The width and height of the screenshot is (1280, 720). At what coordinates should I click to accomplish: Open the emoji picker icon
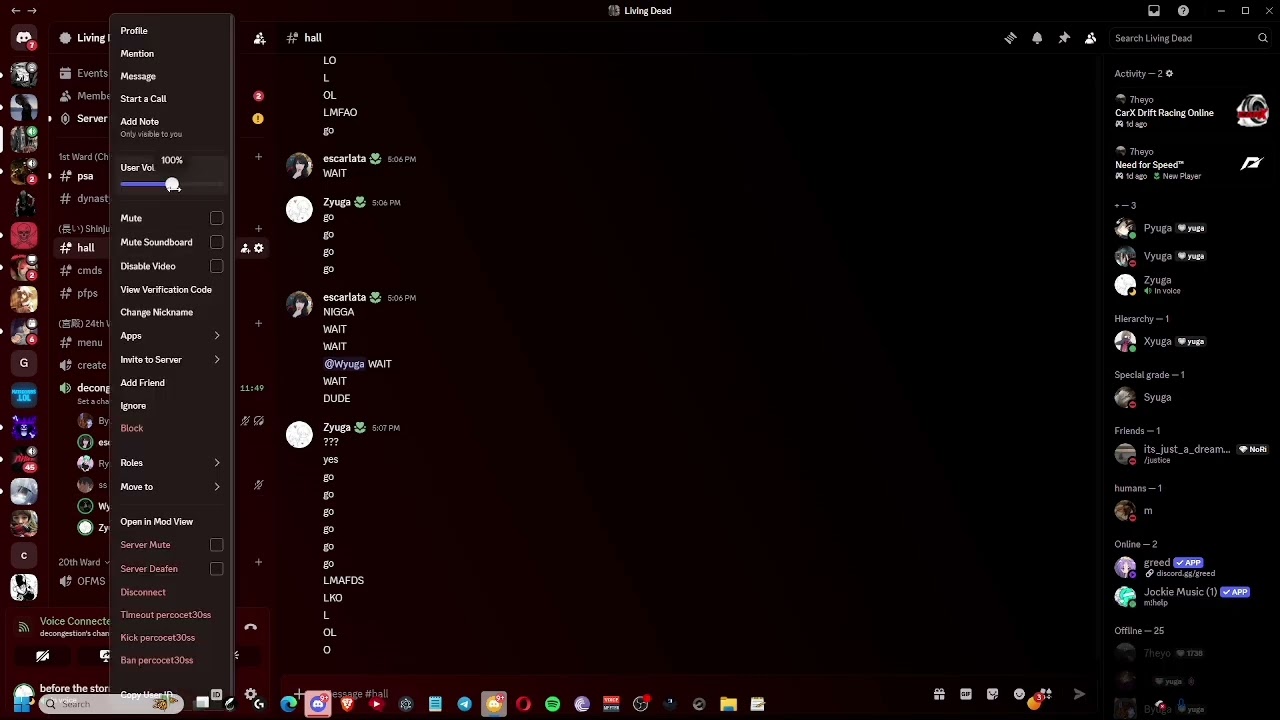(x=1019, y=694)
